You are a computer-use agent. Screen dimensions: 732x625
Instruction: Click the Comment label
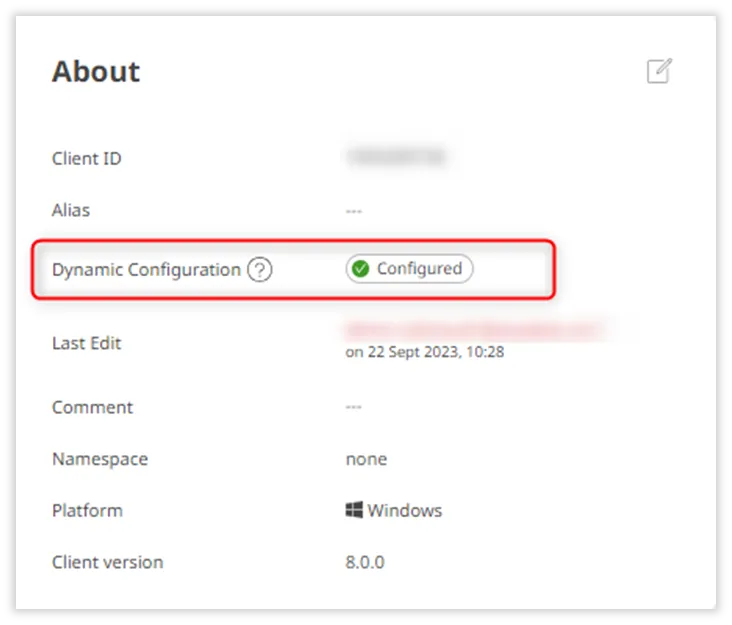tap(92, 407)
